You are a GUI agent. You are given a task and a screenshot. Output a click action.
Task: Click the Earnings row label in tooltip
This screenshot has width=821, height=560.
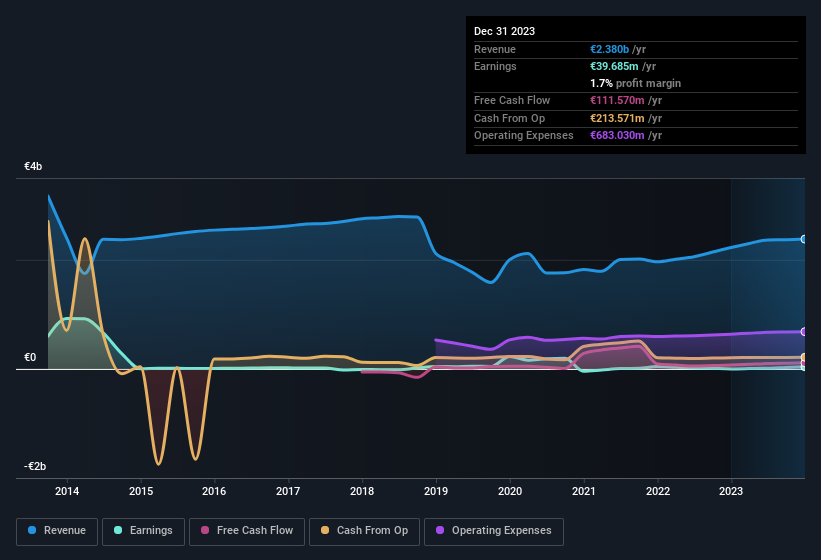click(x=495, y=66)
